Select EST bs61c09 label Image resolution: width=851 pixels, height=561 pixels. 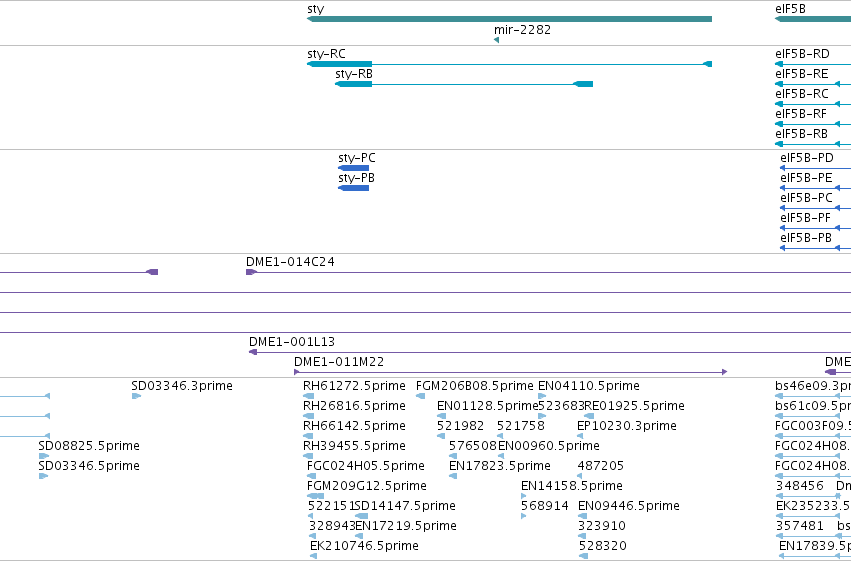click(813, 406)
